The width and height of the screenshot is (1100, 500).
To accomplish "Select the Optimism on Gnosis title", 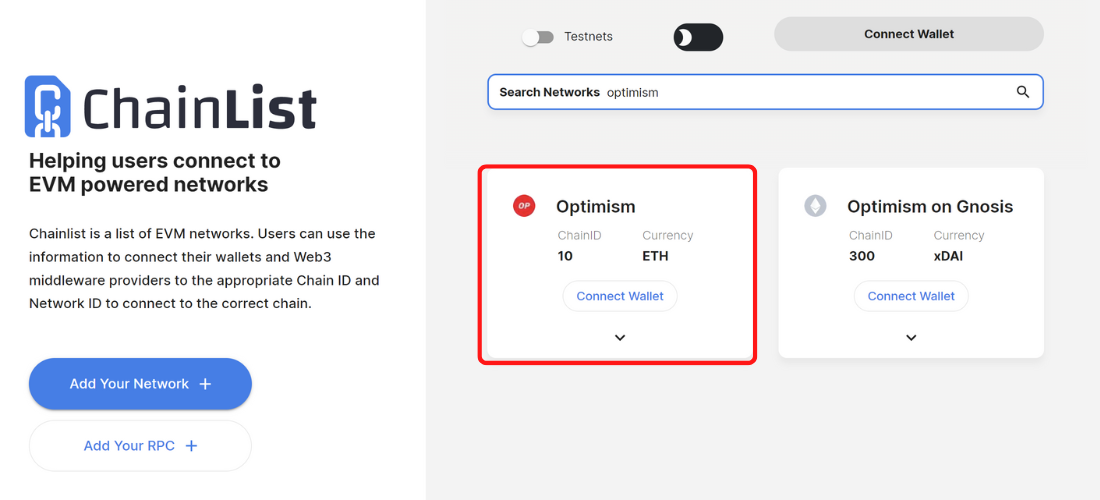I will pyautogui.click(x=930, y=207).
